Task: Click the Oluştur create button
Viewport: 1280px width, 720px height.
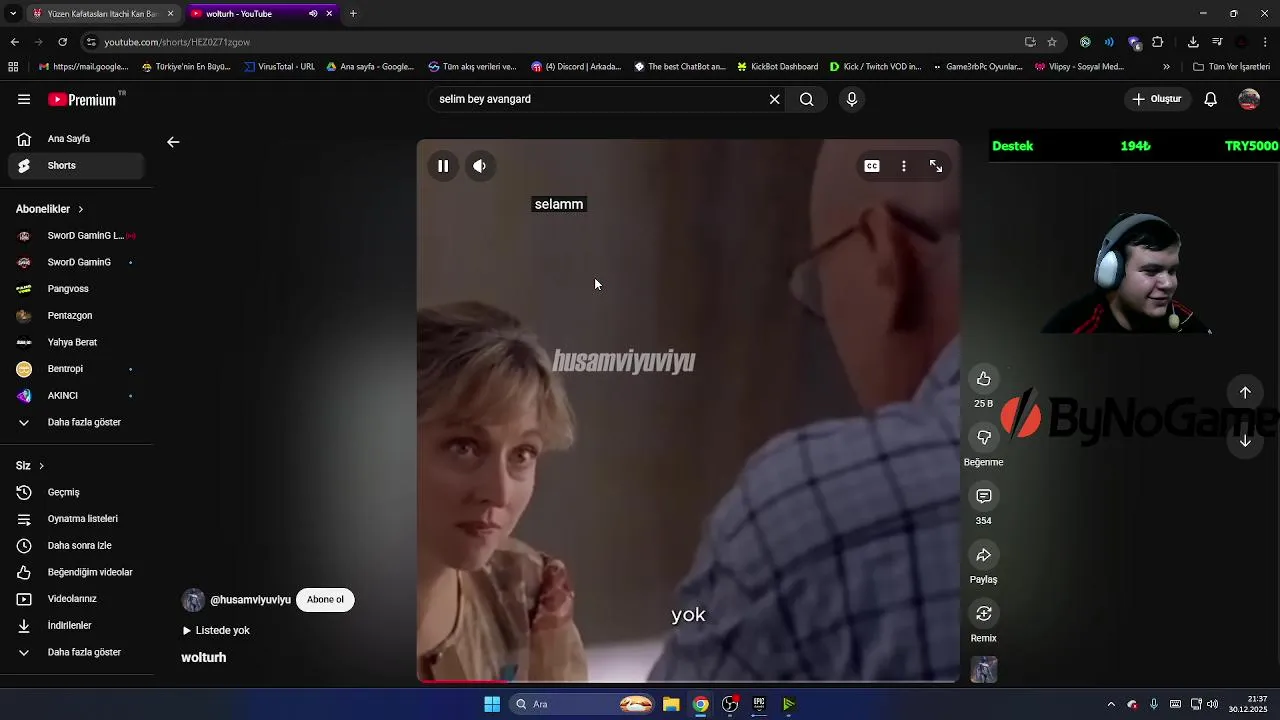Action: click(x=1158, y=99)
